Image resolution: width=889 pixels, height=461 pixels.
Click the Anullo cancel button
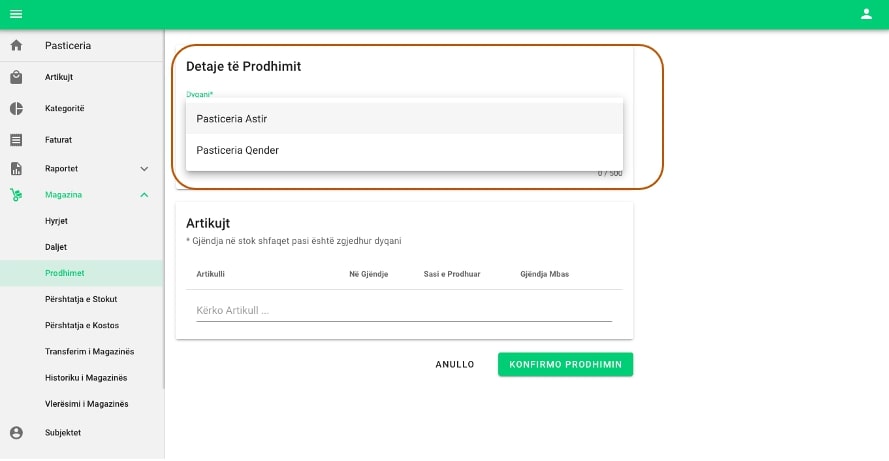[x=455, y=365]
